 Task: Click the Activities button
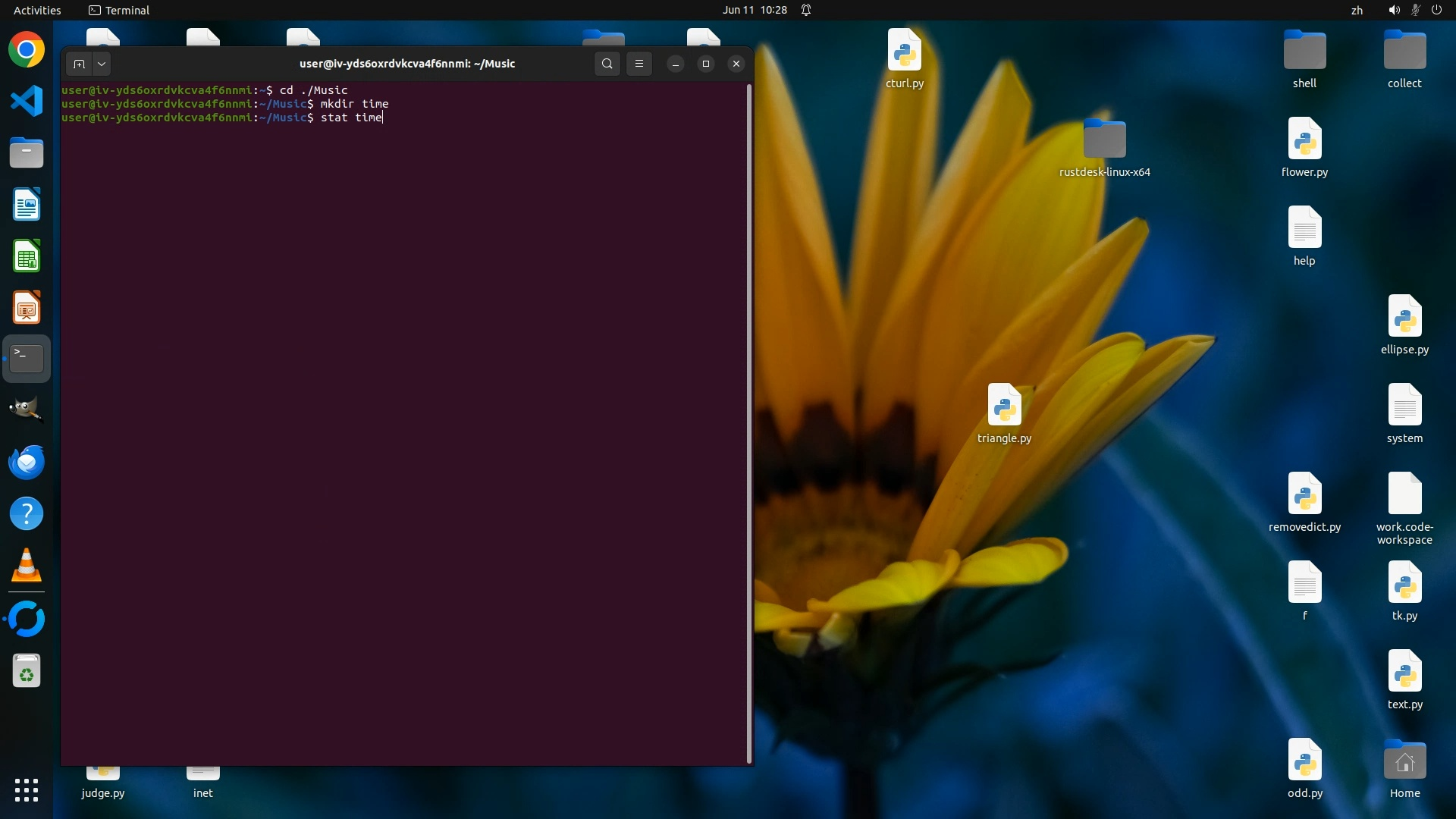pyautogui.click(x=37, y=10)
